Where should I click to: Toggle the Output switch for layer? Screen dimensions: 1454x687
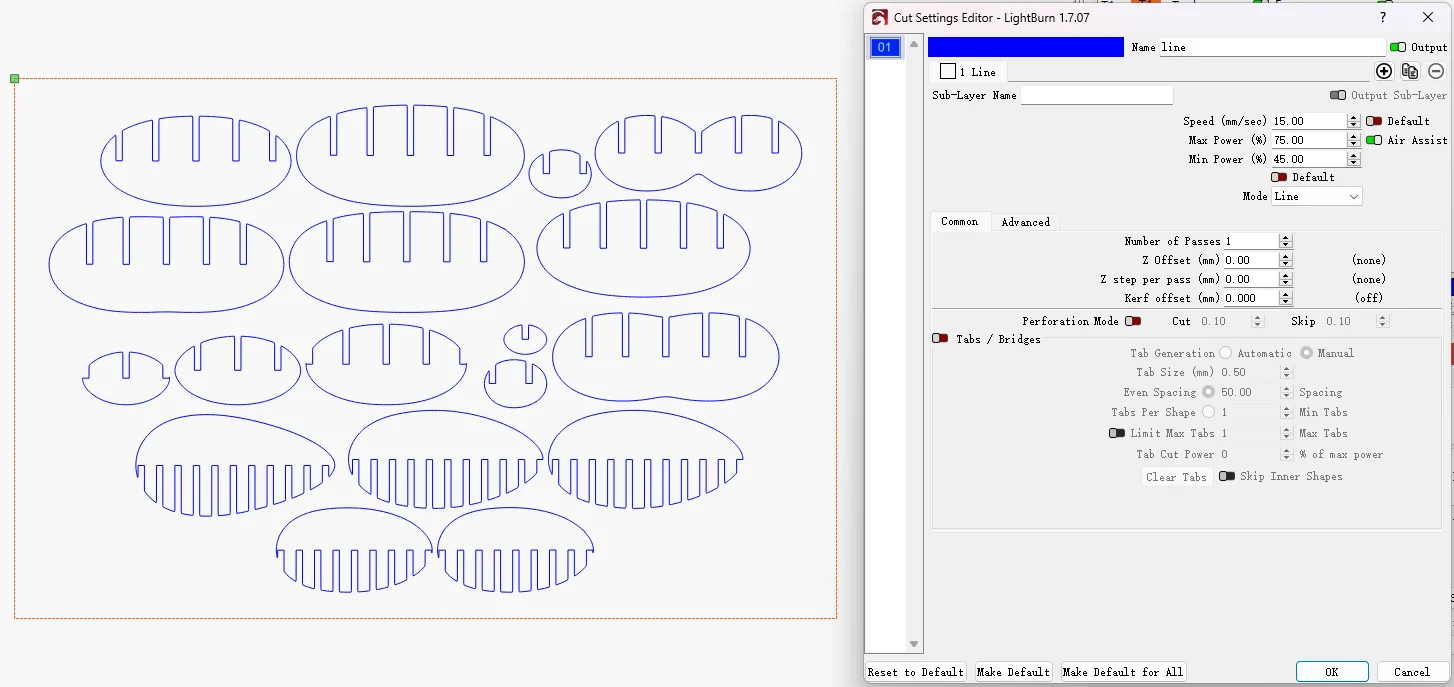(x=1398, y=47)
